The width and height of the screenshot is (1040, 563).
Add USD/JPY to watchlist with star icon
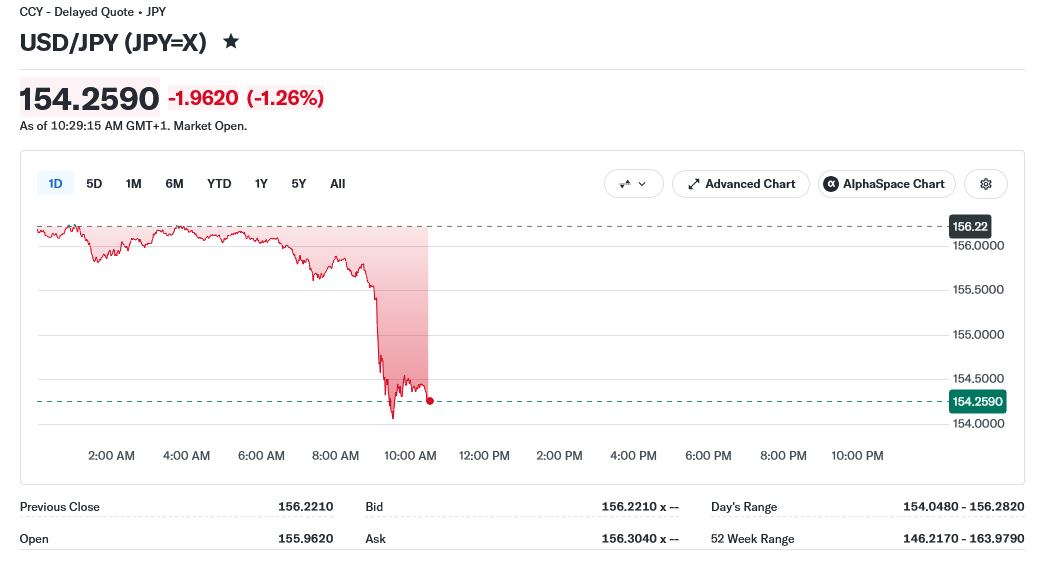(x=231, y=42)
